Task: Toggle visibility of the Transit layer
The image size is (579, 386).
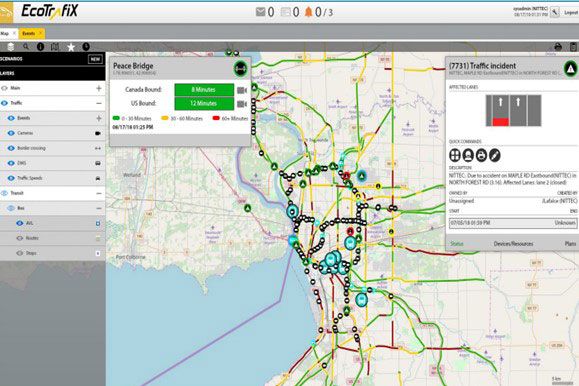Action: [4, 193]
